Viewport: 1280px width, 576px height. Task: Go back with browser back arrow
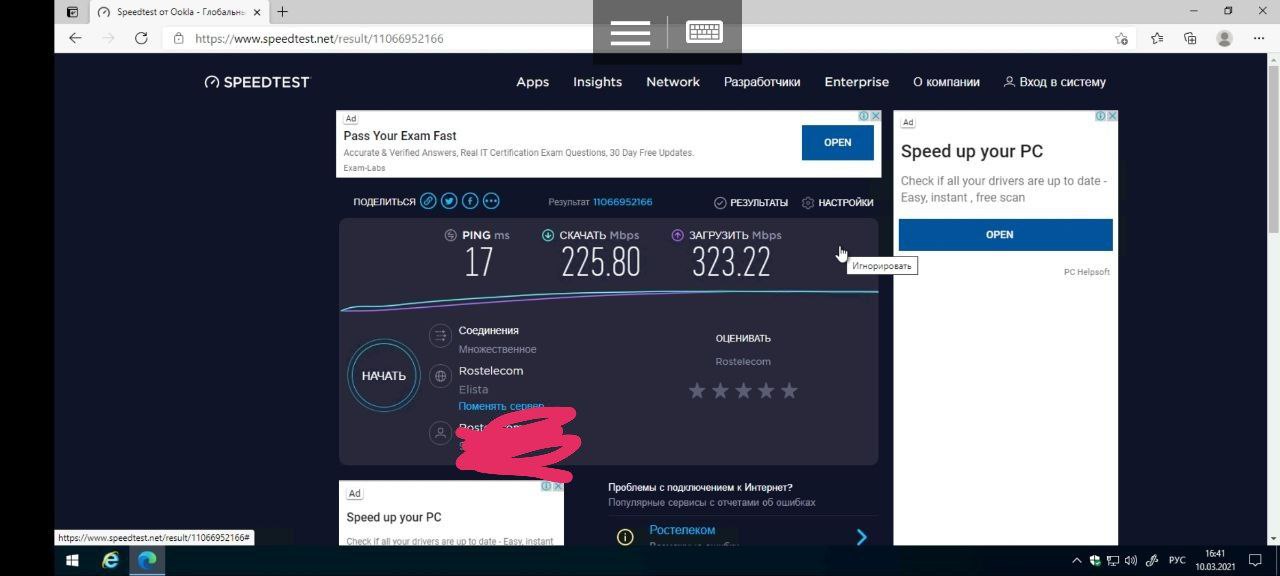coord(75,38)
